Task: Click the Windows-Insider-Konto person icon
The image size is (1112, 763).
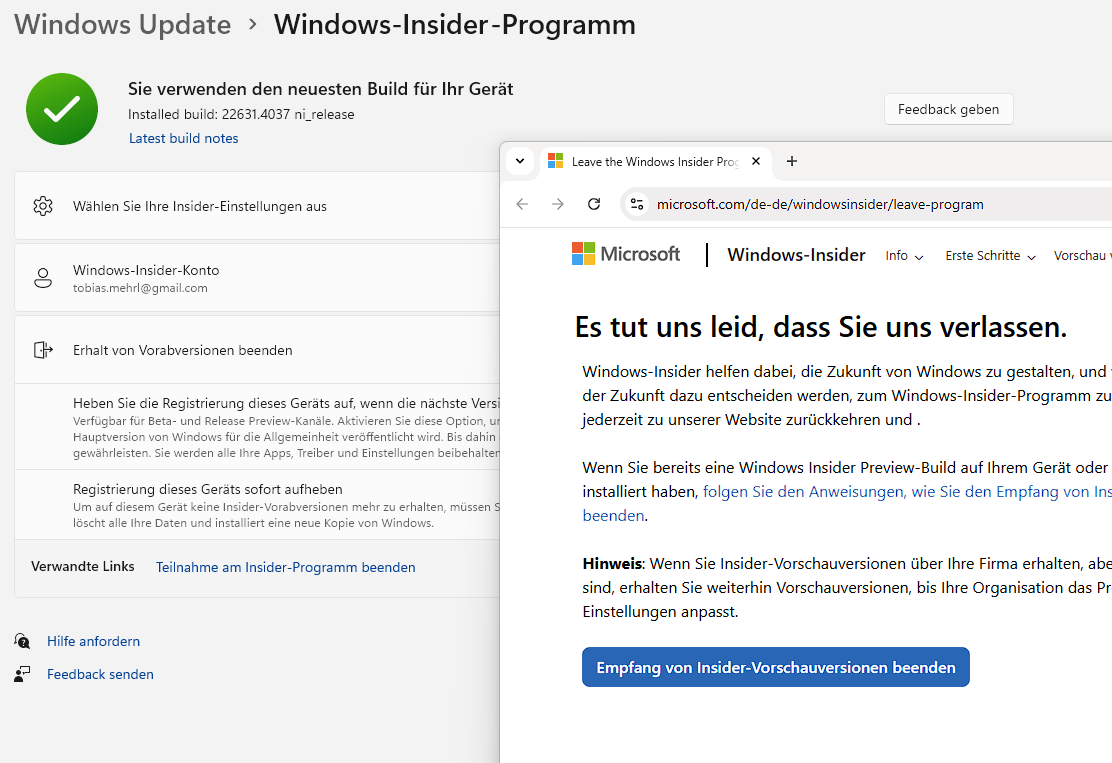Action: click(x=43, y=278)
